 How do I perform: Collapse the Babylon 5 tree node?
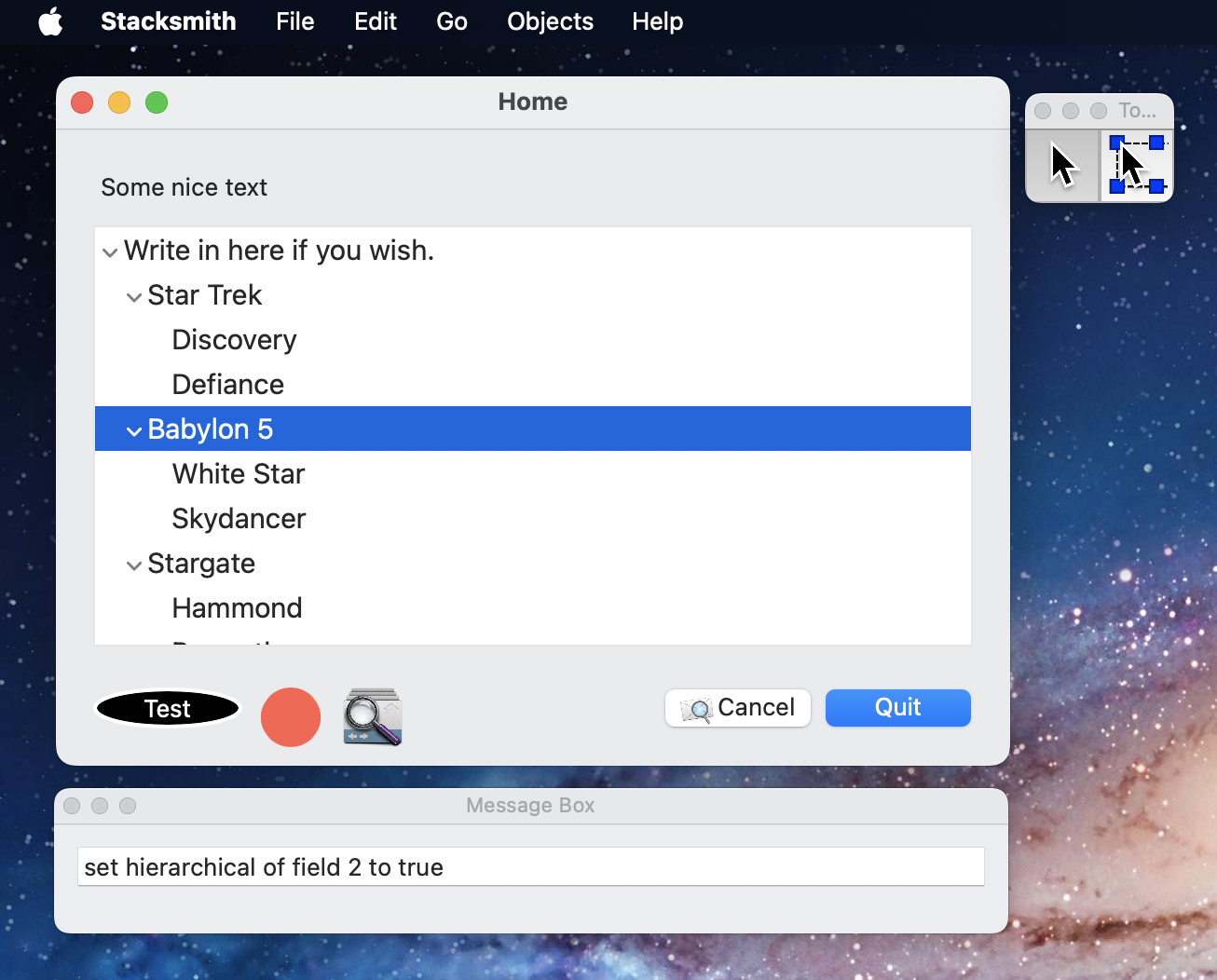coord(134,431)
